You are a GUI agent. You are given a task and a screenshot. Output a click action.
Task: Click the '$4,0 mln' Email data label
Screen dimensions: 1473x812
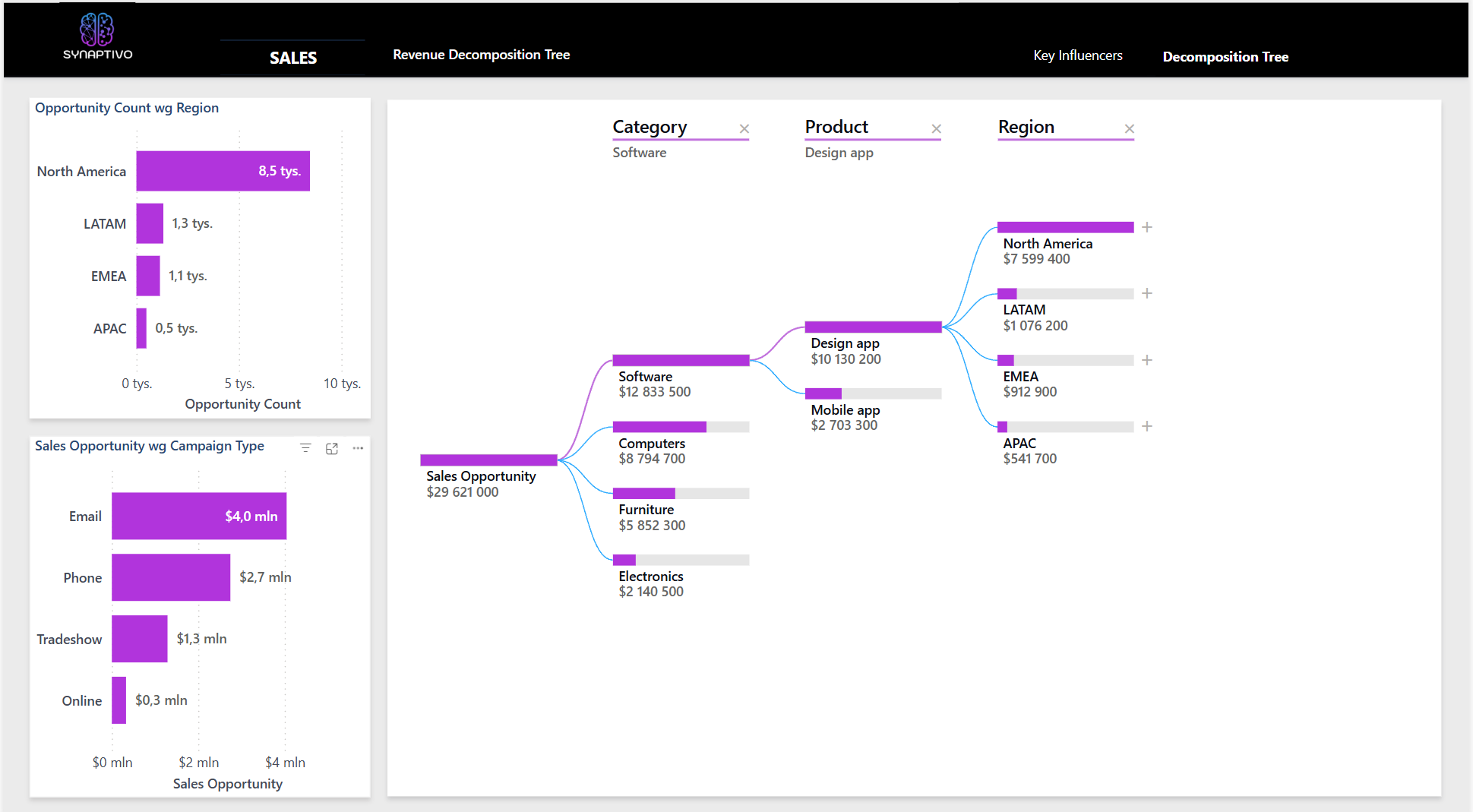click(251, 517)
